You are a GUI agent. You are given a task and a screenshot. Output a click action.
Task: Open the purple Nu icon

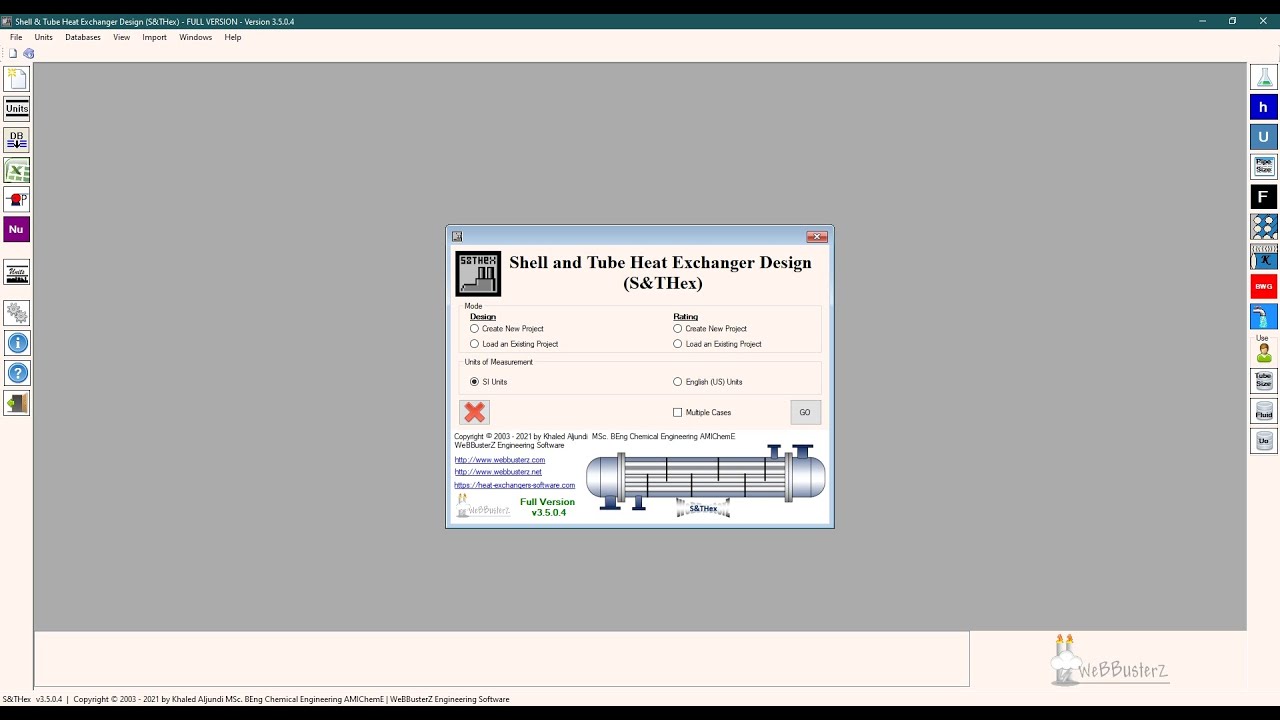coord(17,229)
